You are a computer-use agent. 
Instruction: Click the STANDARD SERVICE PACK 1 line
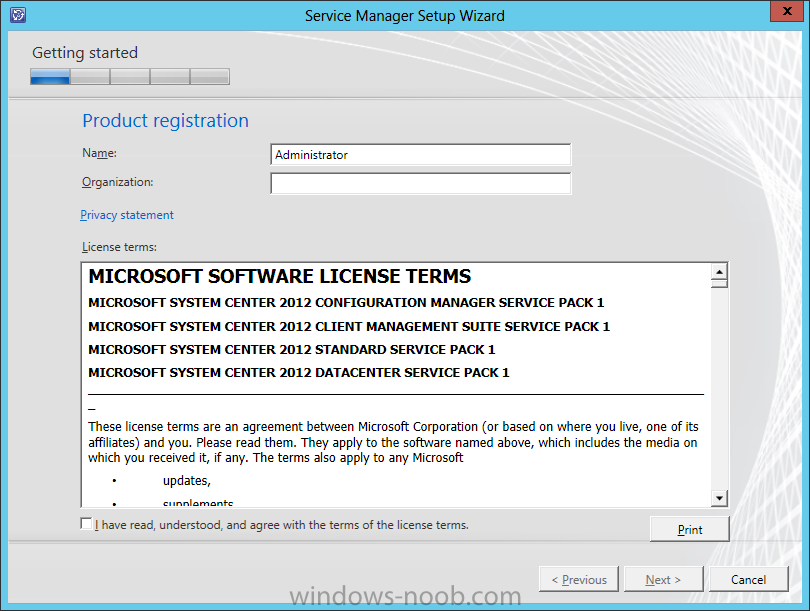pyautogui.click(x=292, y=350)
